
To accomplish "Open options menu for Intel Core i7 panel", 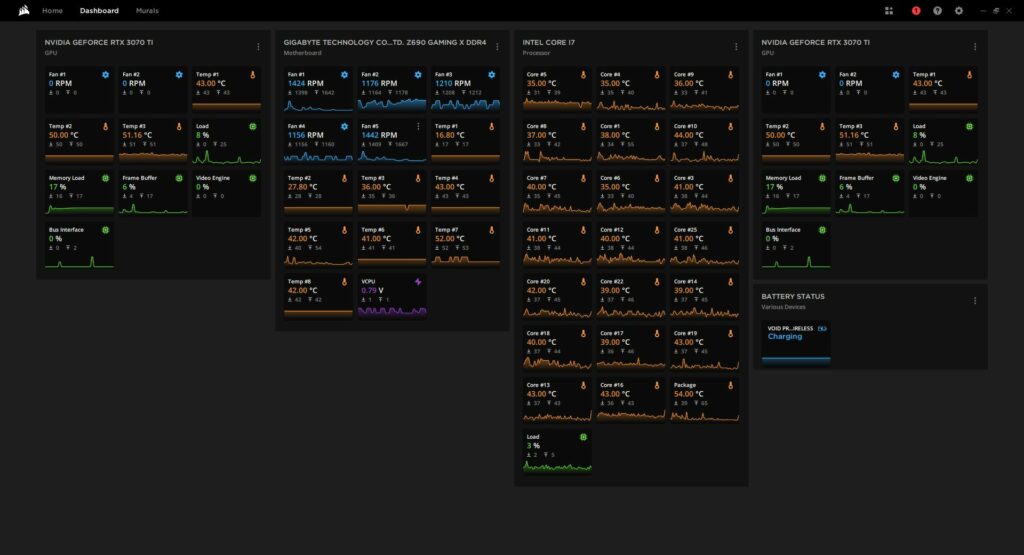I will point(736,46).
